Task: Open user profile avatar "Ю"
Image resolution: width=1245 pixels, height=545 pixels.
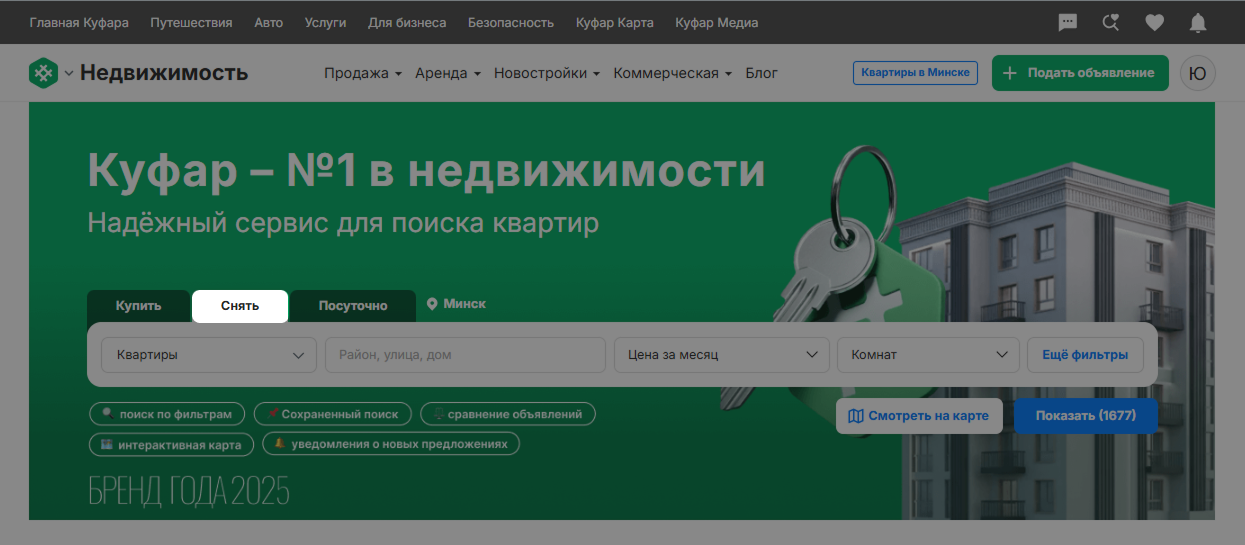Action: (1198, 73)
